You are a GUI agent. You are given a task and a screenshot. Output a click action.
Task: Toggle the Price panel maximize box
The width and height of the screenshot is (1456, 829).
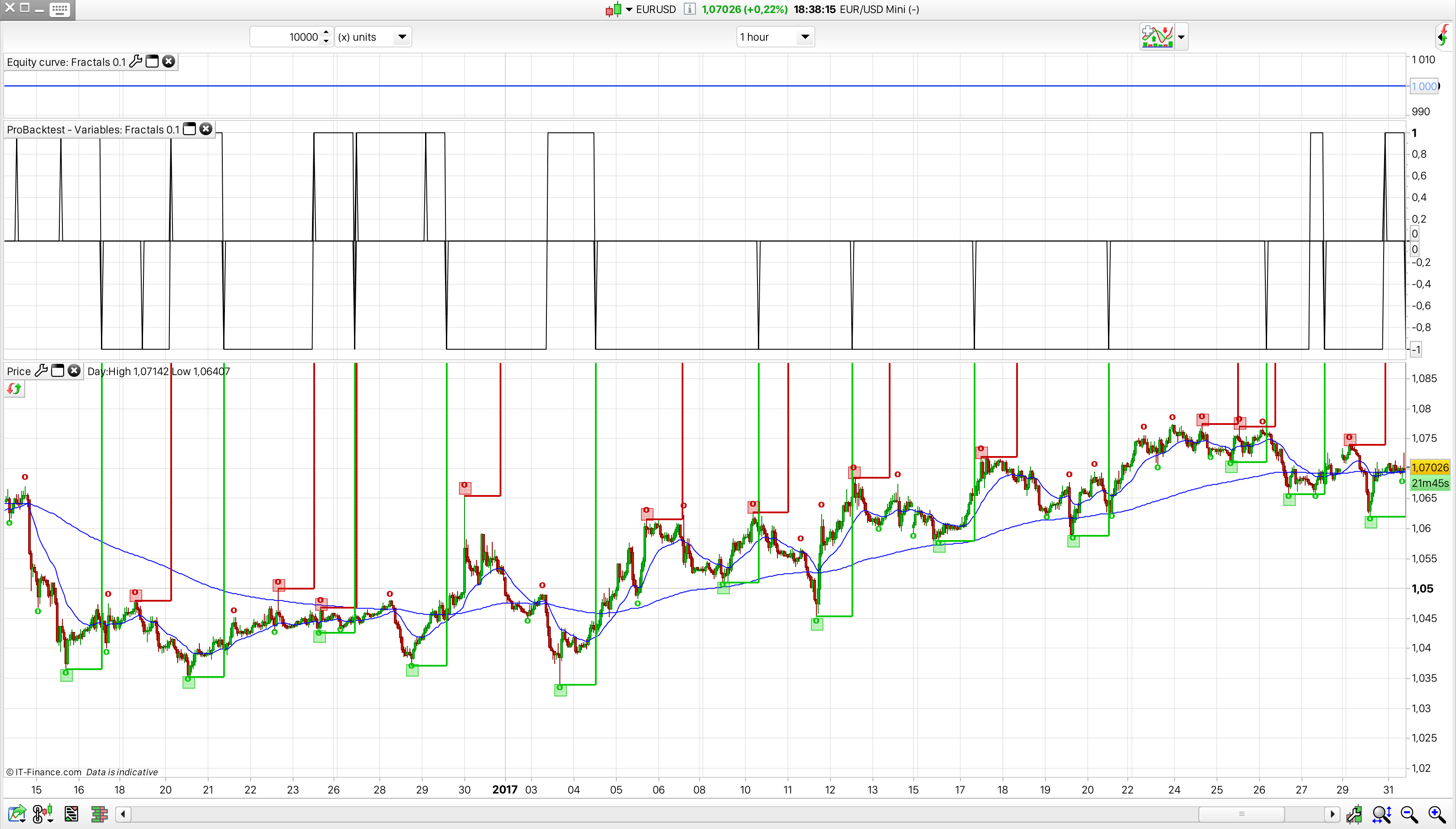click(58, 371)
